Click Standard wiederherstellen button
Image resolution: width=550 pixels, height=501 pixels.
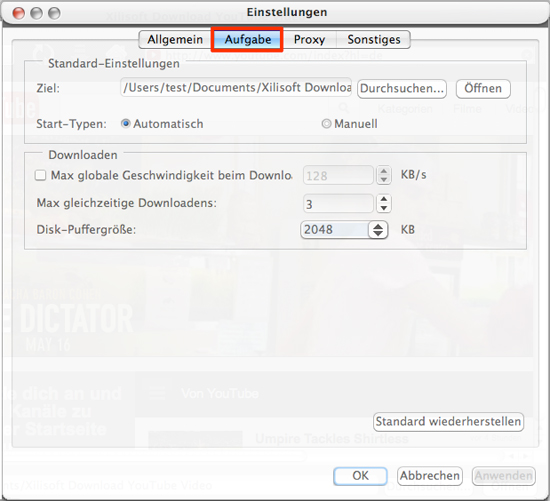[x=448, y=421]
